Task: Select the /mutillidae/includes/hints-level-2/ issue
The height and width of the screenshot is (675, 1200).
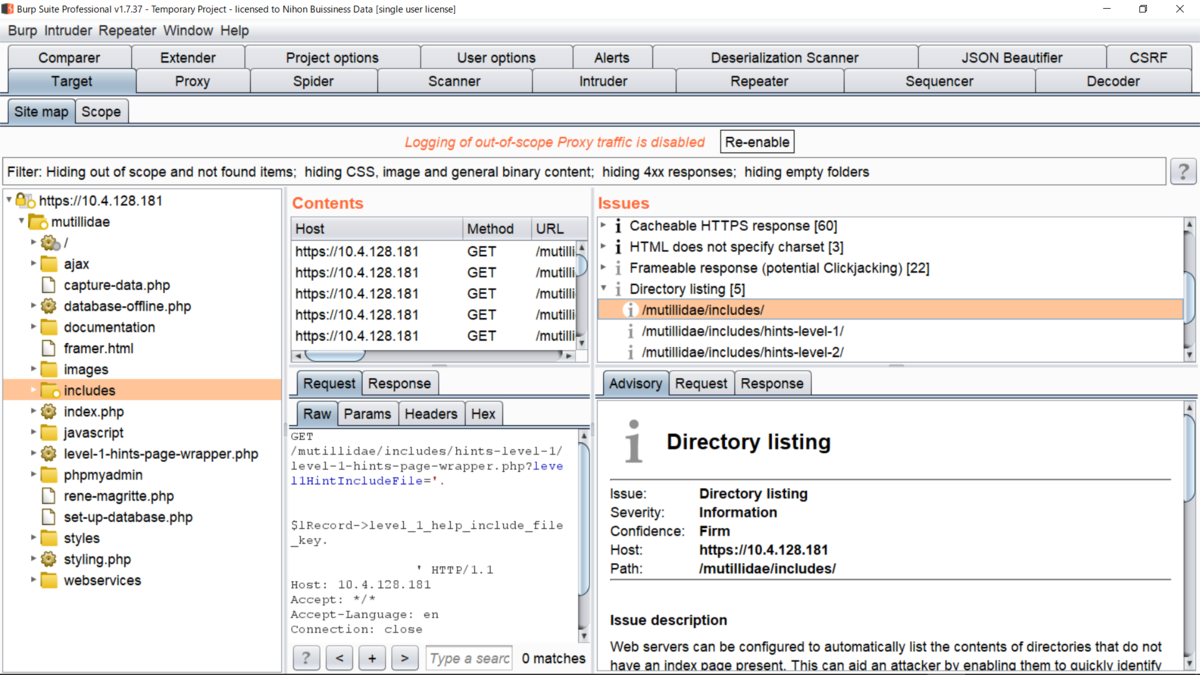Action: click(742, 352)
